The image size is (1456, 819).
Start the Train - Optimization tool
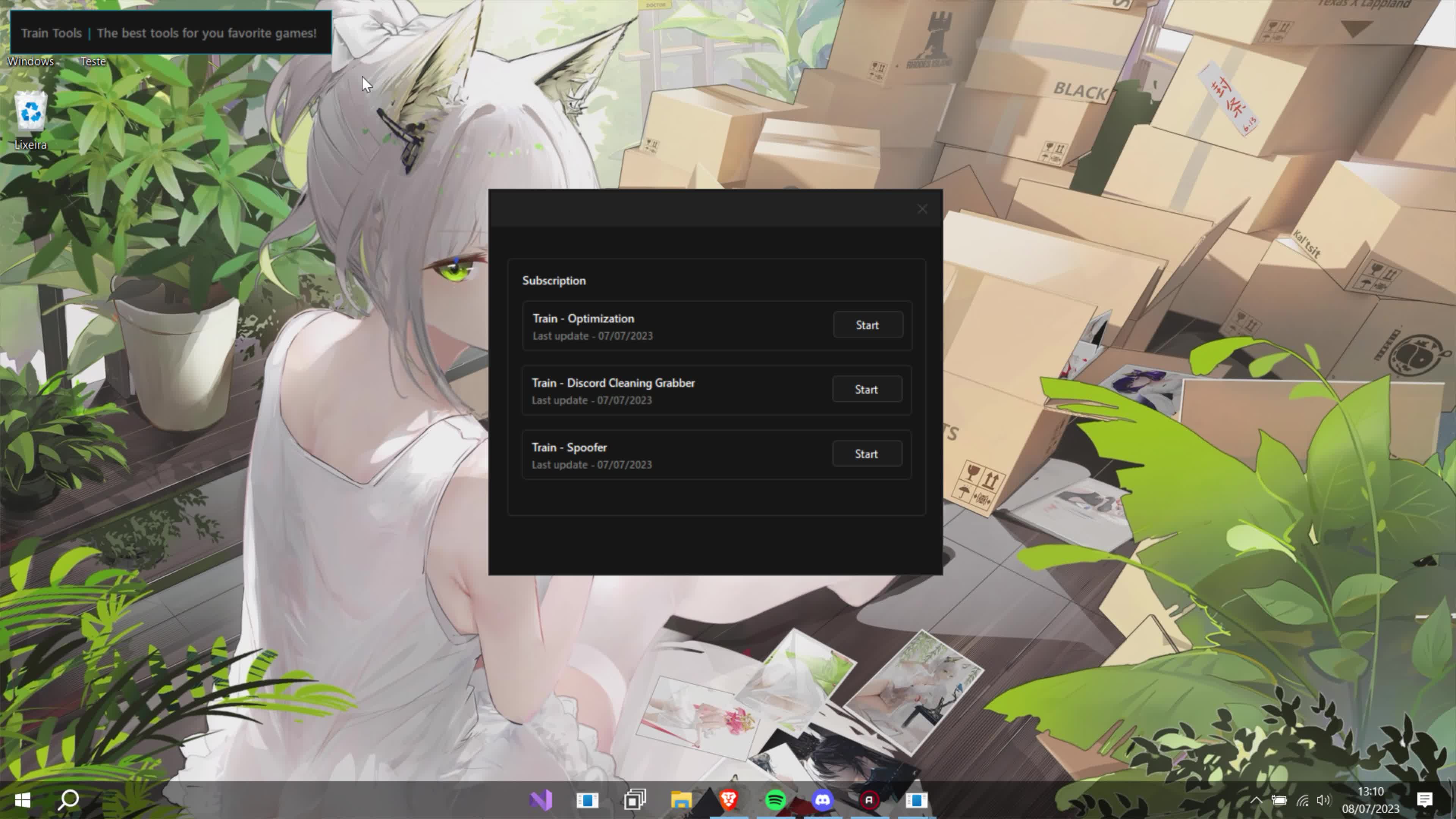[x=867, y=325]
